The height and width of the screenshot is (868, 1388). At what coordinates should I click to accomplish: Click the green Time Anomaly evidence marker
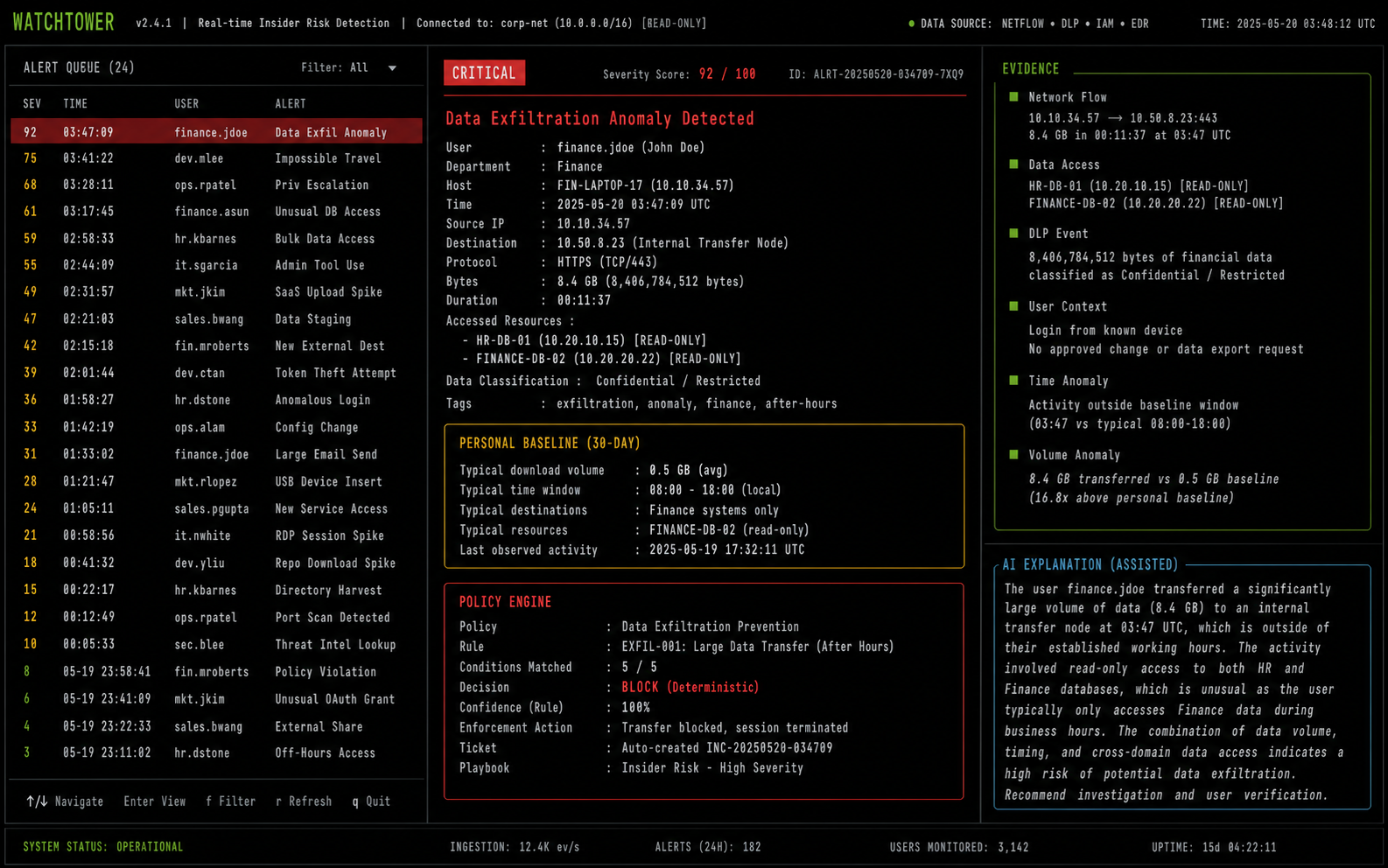coord(1013,381)
